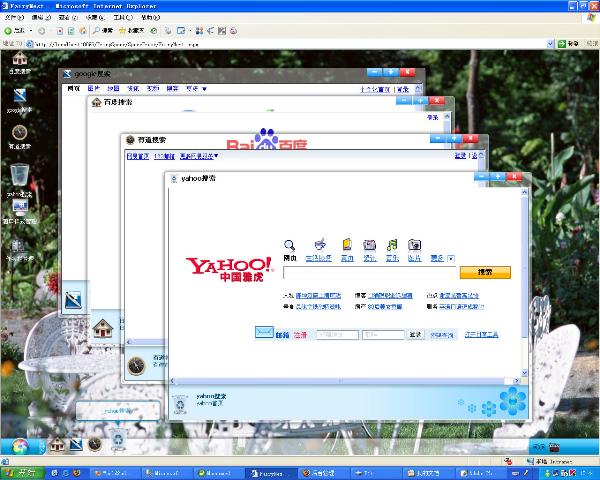
Task: Click the Windows Start button
Action: [x=22, y=473]
